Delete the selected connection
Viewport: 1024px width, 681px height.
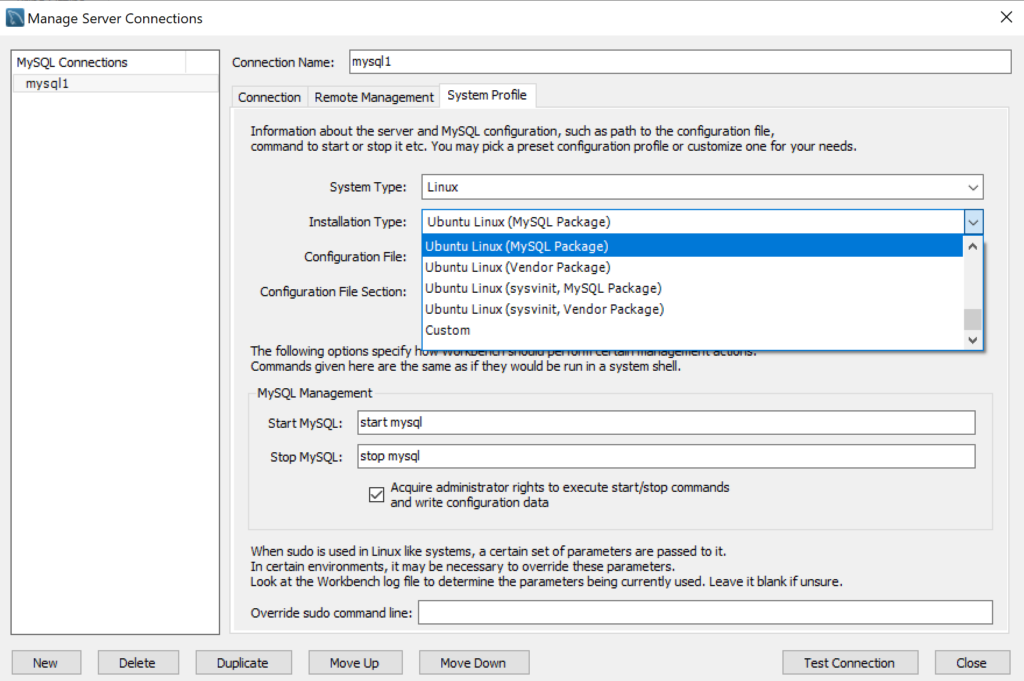coord(137,663)
